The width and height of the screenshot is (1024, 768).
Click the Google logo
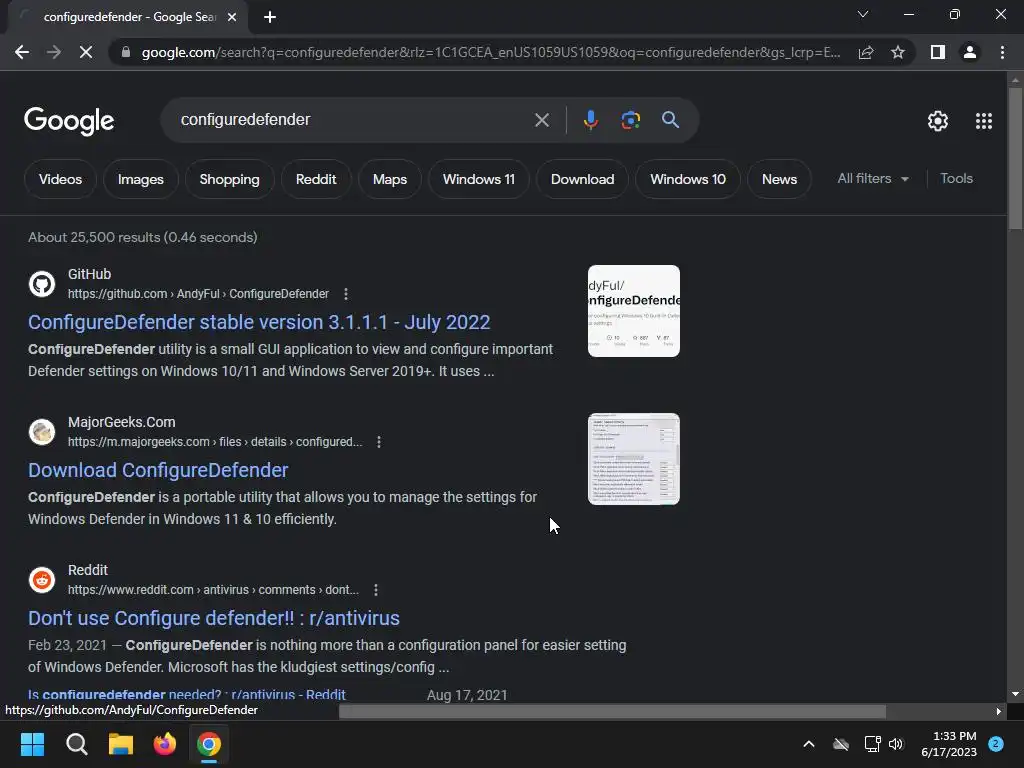(x=69, y=121)
